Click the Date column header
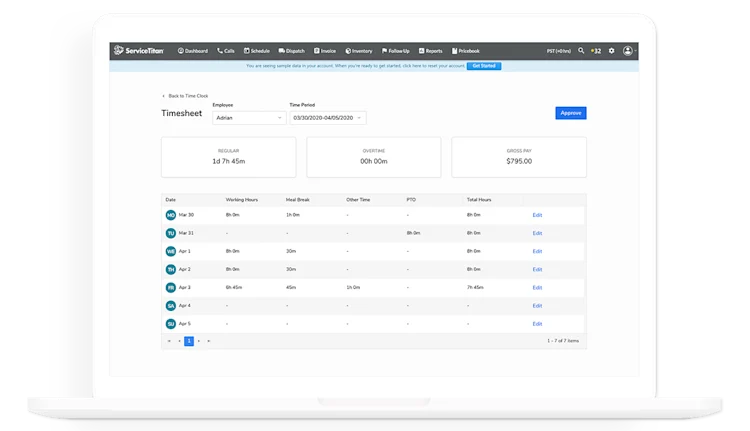Viewport: 750px width, 431px height. pos(171,199)
